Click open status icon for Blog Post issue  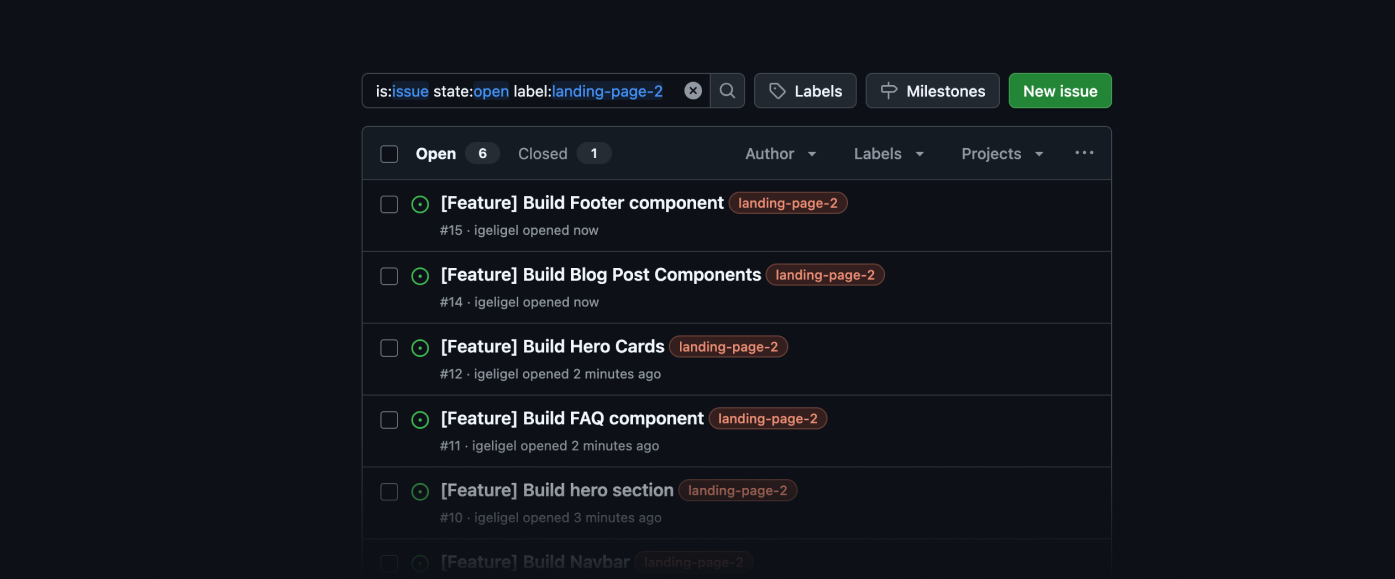(420, 276)
